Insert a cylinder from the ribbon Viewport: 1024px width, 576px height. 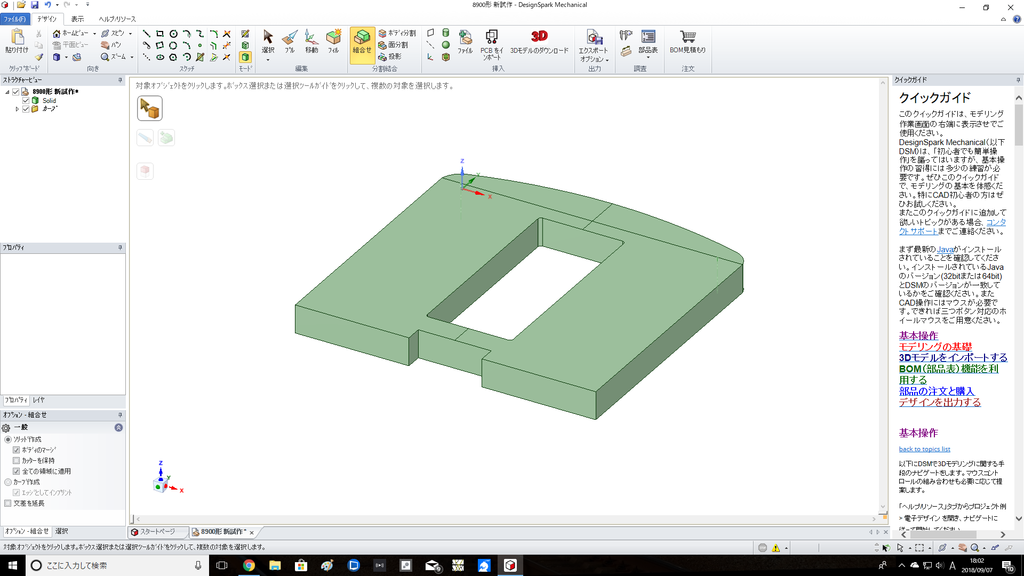[445, 33]
